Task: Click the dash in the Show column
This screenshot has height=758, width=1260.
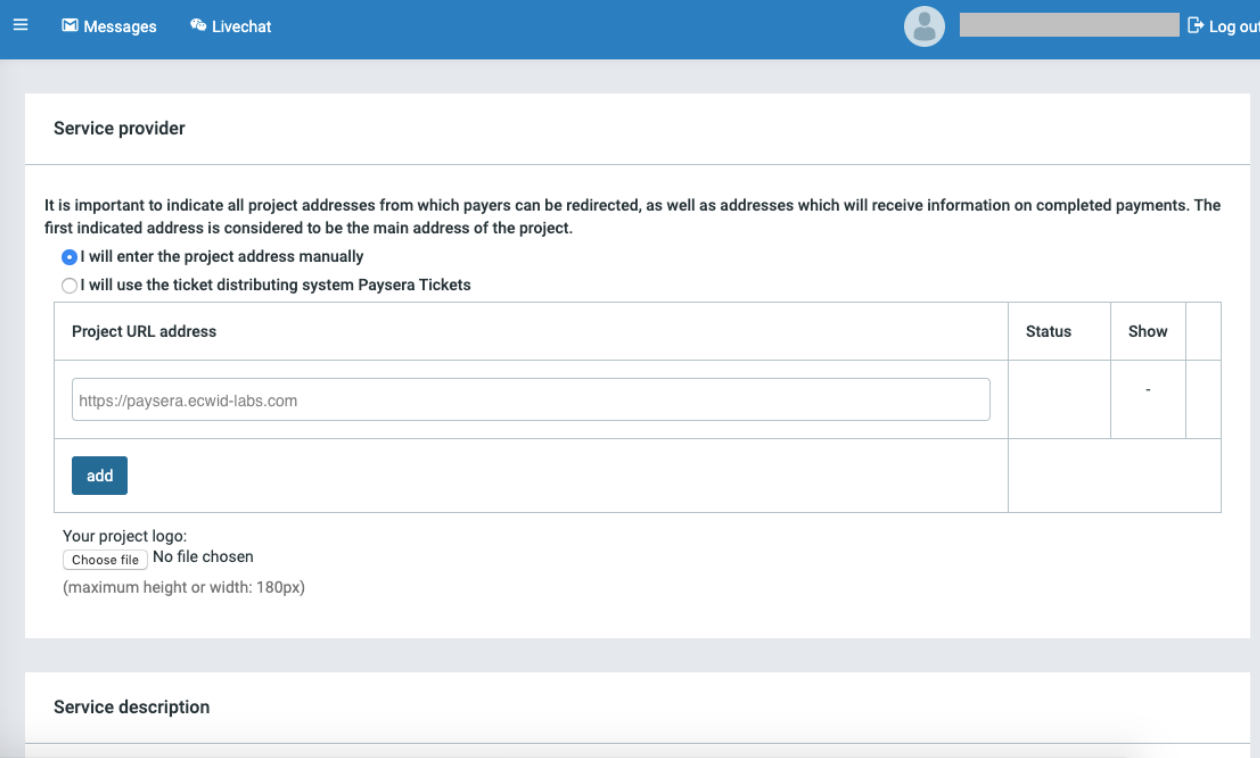Action: [1148, 388]
